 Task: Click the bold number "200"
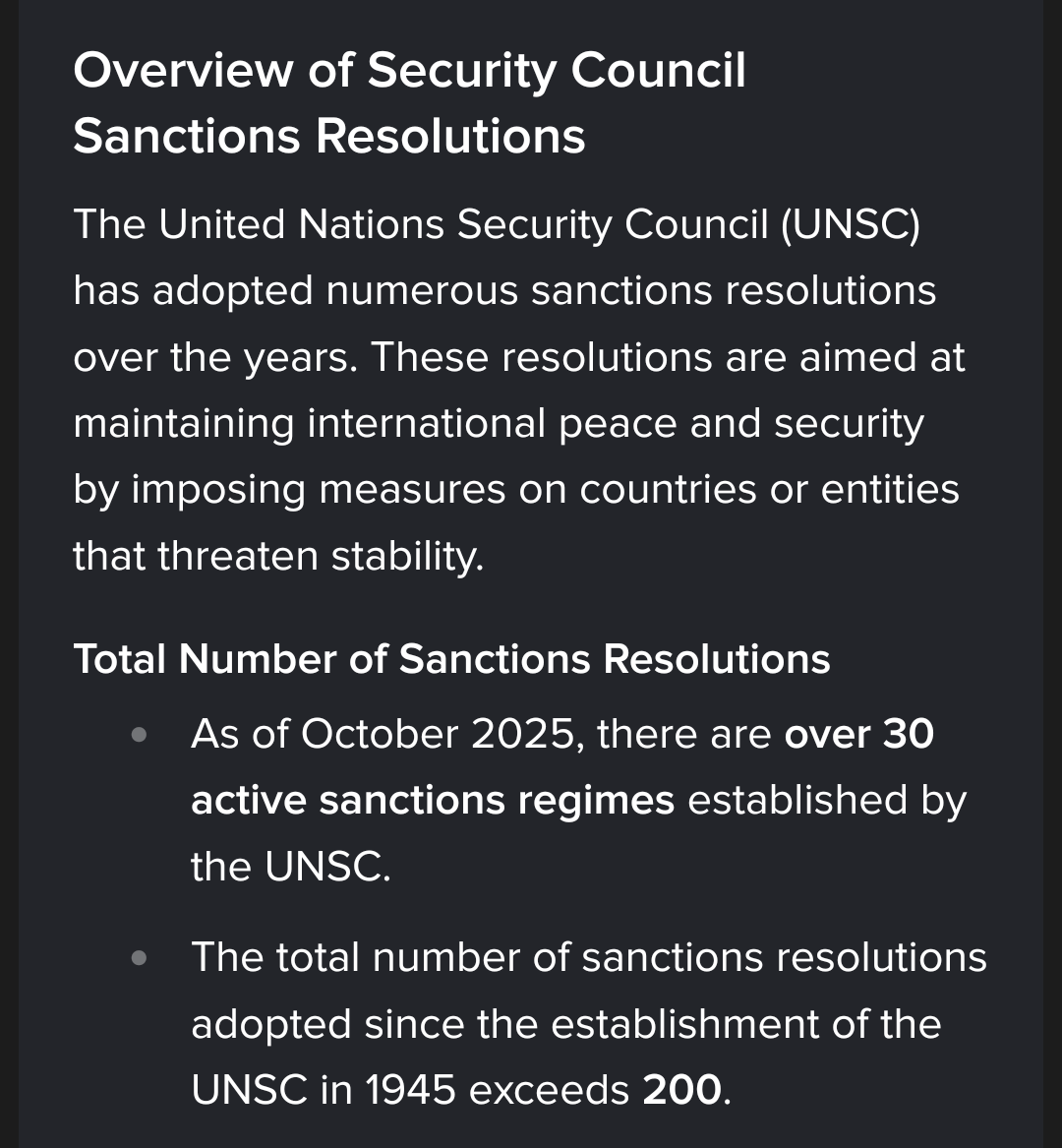coord(682,1090)
